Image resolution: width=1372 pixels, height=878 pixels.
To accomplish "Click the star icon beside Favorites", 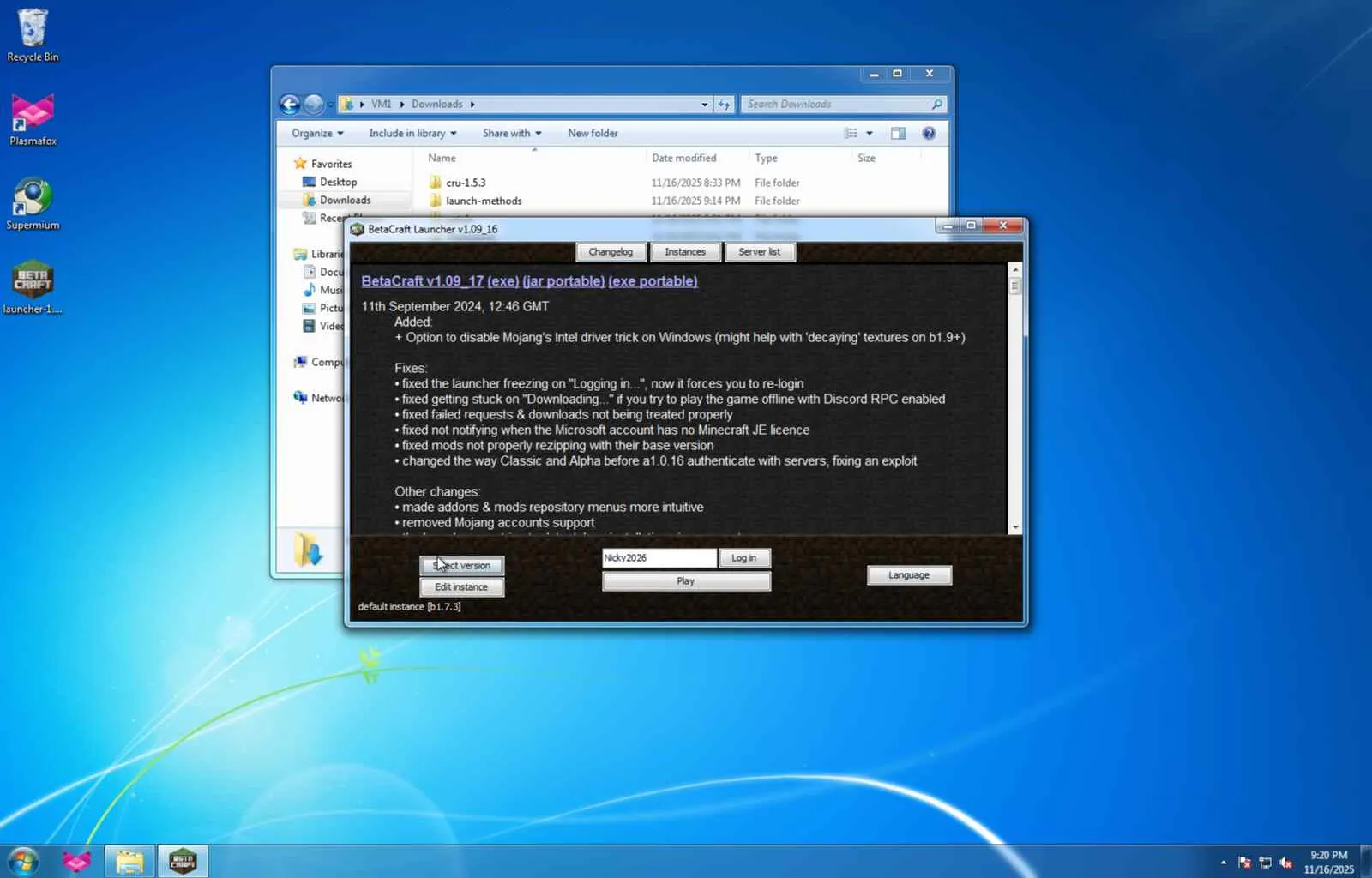I will point(300,163).
